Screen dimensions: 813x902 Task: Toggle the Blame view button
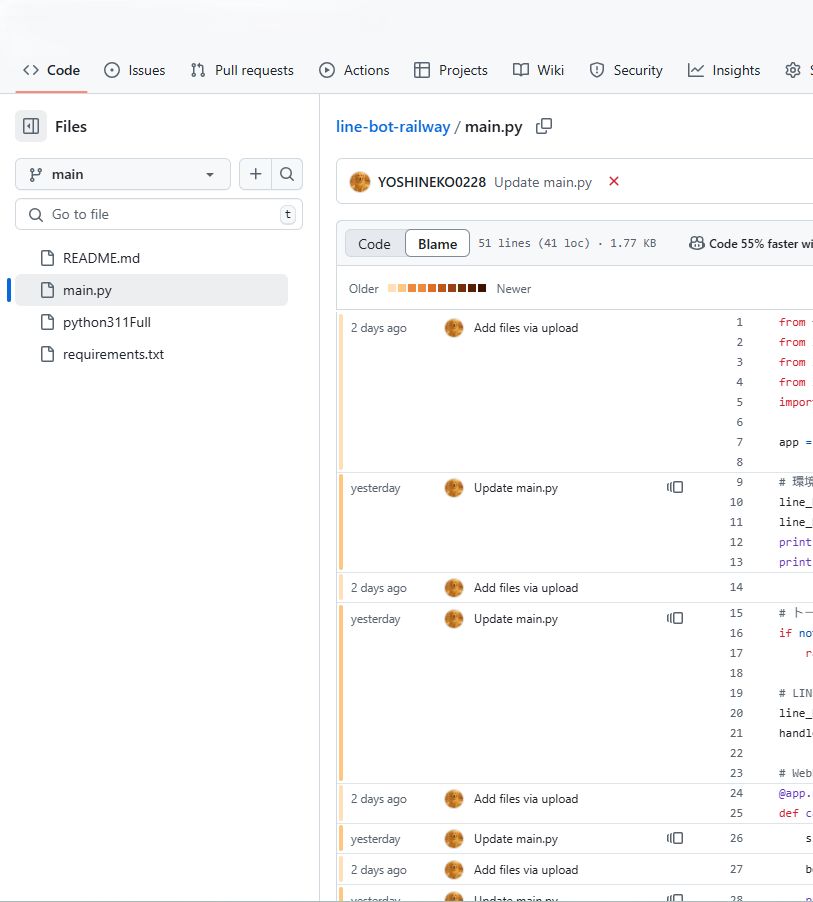[x=437, y=243]
